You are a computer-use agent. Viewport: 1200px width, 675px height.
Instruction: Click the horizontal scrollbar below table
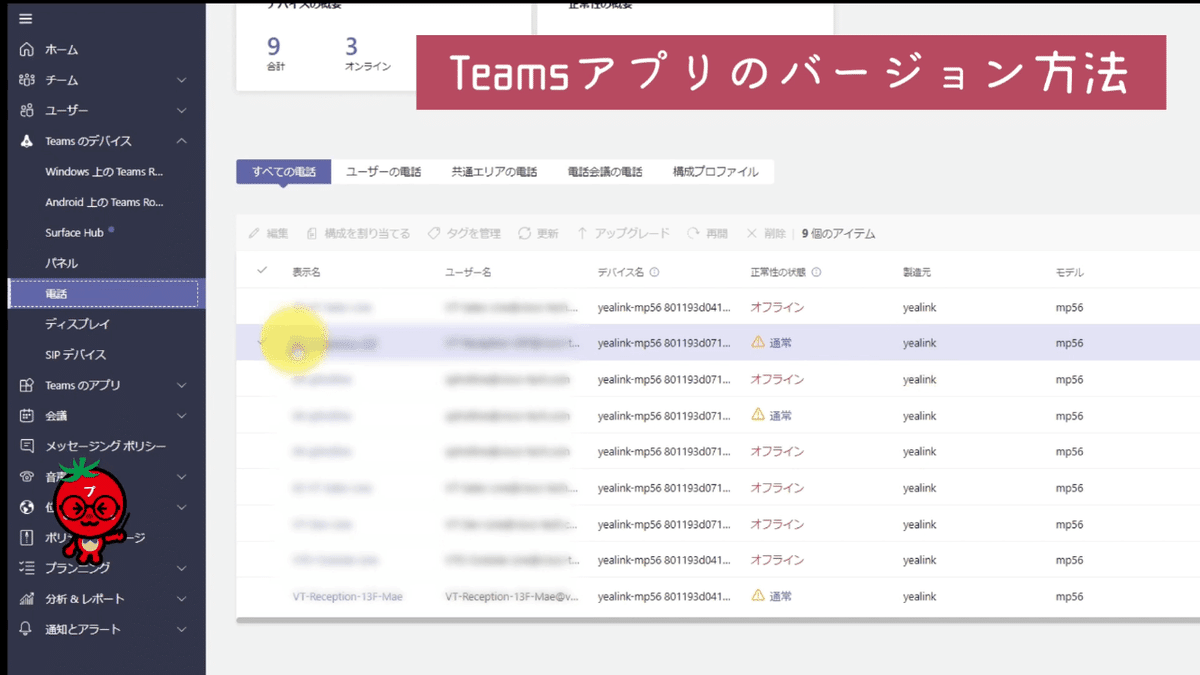coord(718,620)
